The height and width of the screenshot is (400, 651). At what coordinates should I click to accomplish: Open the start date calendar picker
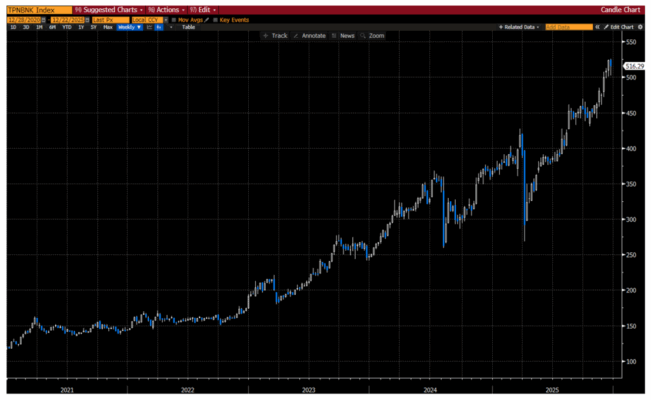click(43, 19)
